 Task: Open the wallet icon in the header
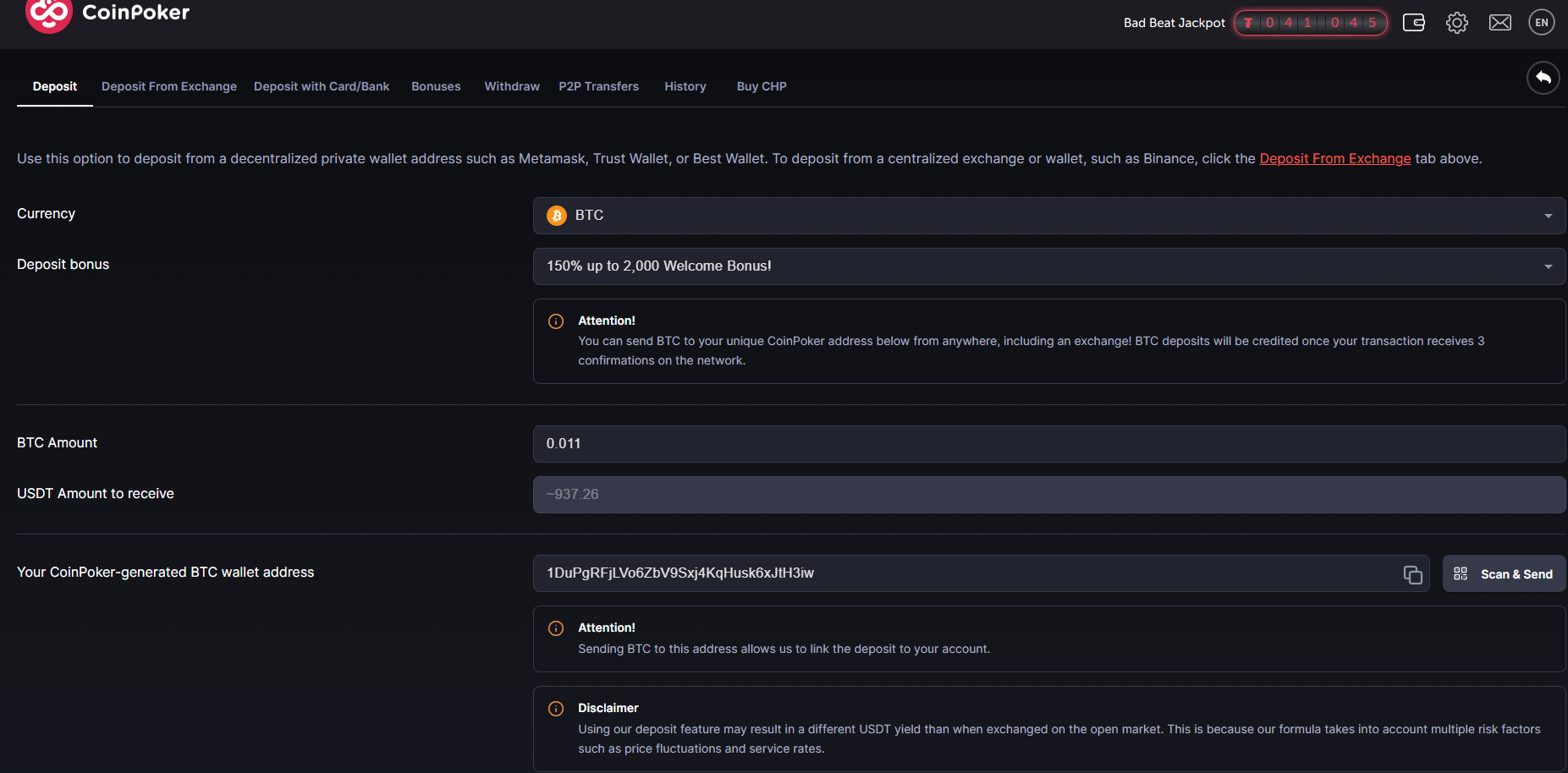pos(1413,23)
